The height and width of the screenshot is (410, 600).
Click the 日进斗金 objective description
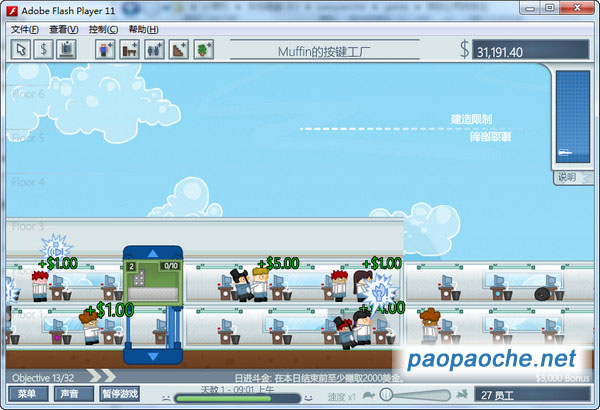[319, 378]
